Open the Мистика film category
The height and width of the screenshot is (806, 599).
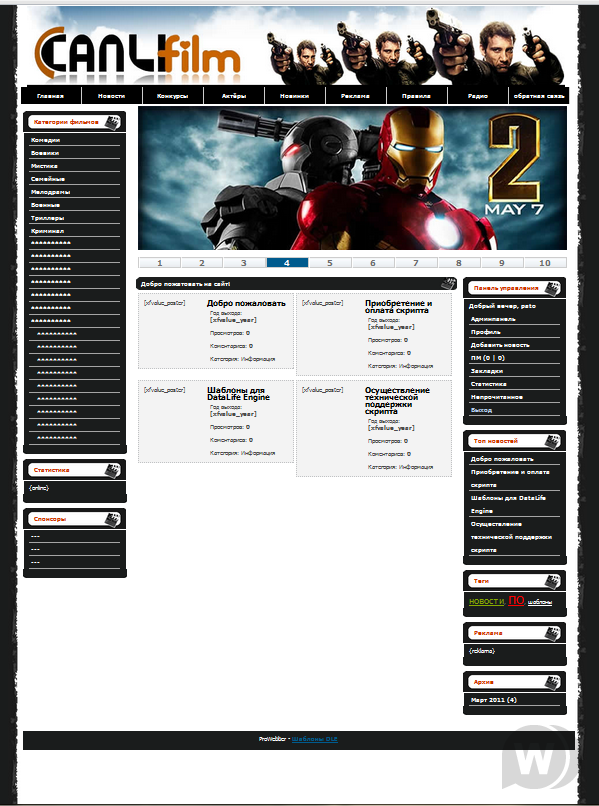coord(44,166)
